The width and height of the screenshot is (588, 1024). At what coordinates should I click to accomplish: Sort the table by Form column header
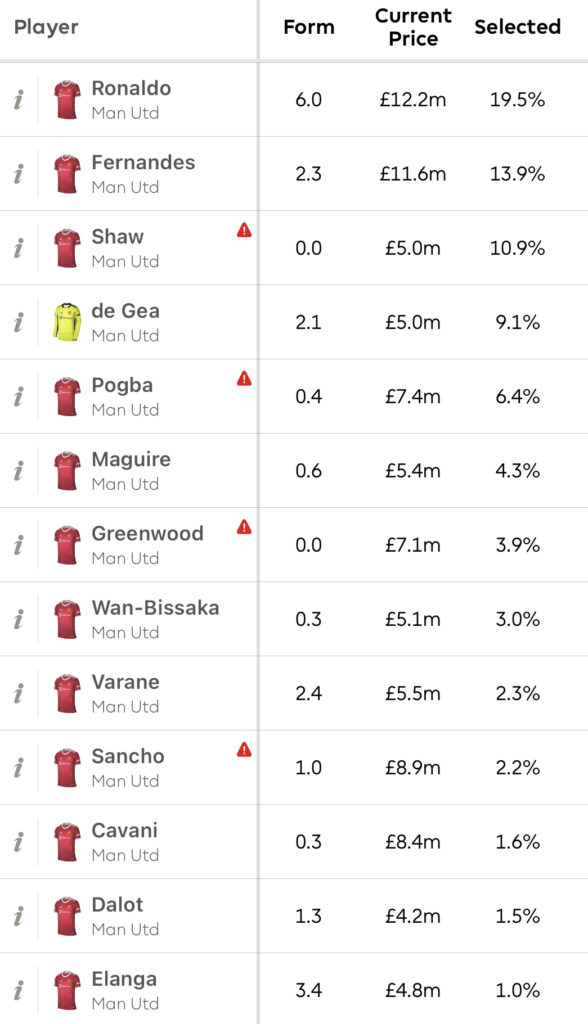coord(309,27)
